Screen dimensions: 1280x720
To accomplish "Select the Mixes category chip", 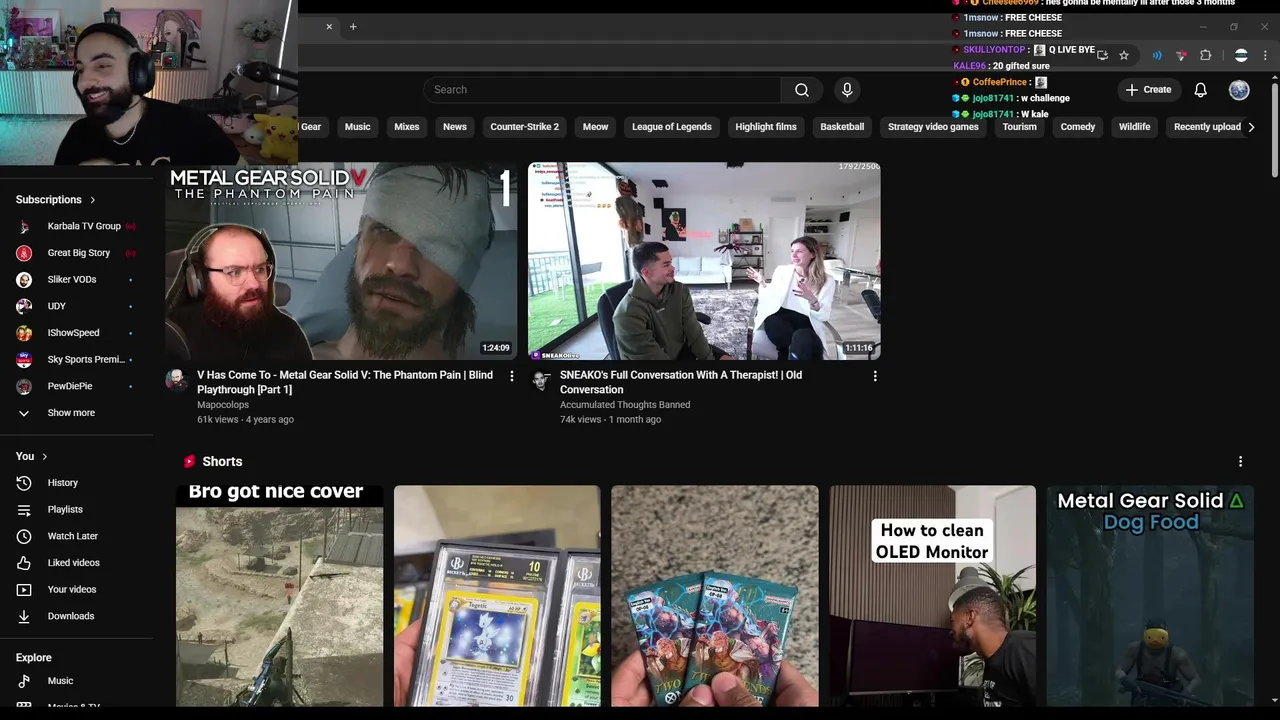I will tap(407, 127).
